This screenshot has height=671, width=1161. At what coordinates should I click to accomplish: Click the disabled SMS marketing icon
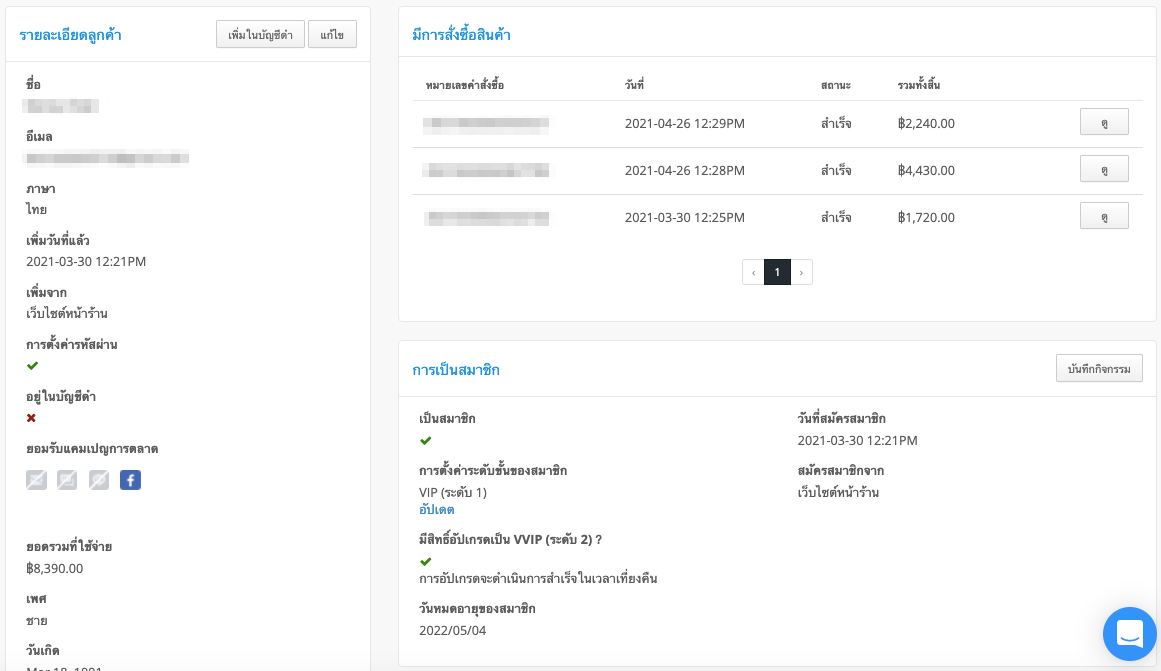[x=67, y=480]
